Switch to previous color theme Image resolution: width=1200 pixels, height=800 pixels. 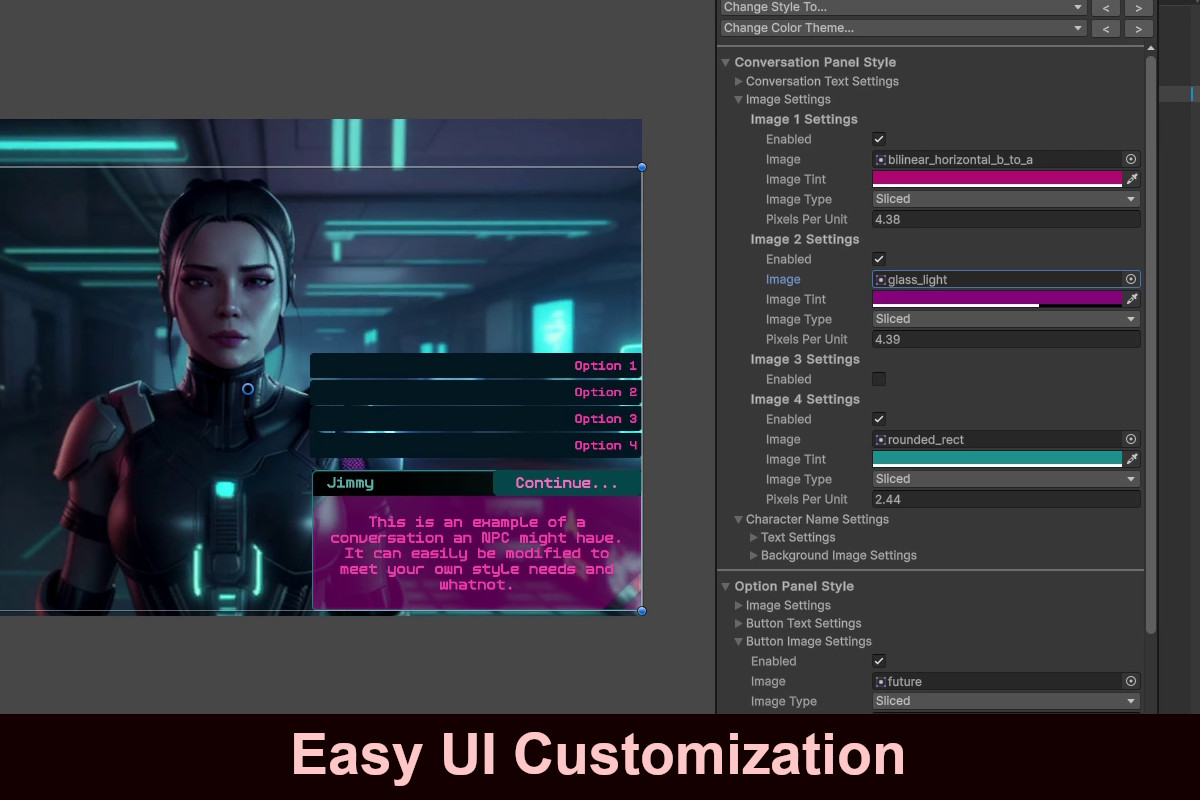[x=1105, y=29]
